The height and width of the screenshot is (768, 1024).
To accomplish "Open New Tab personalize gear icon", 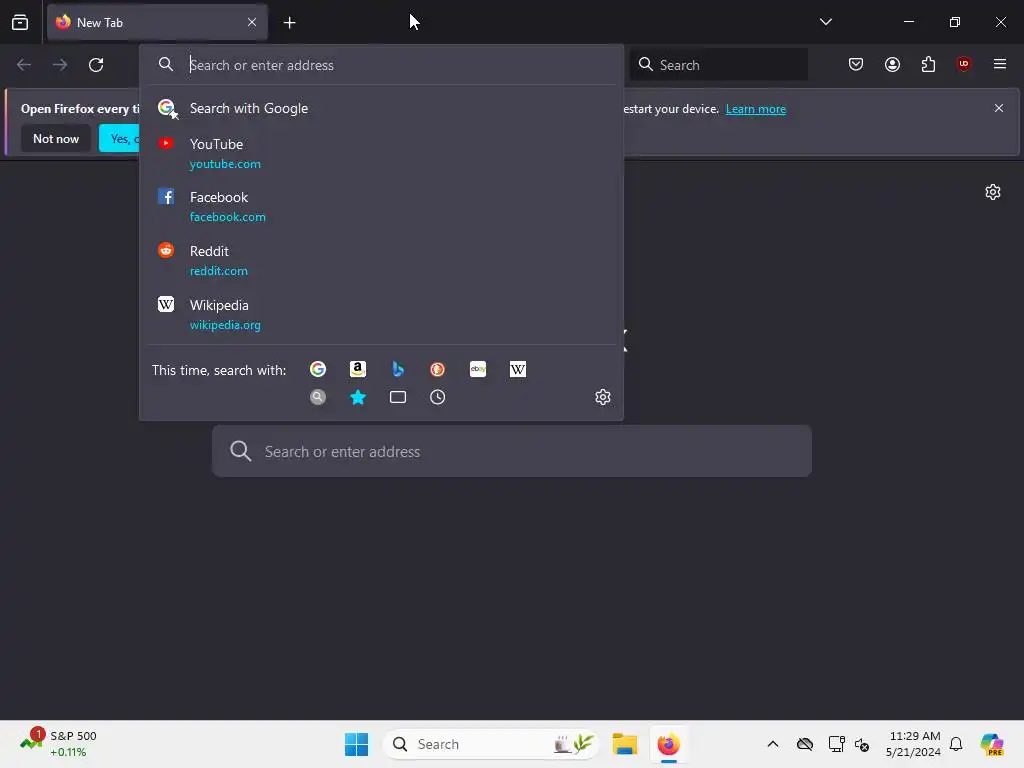I will tap(993, 192).
